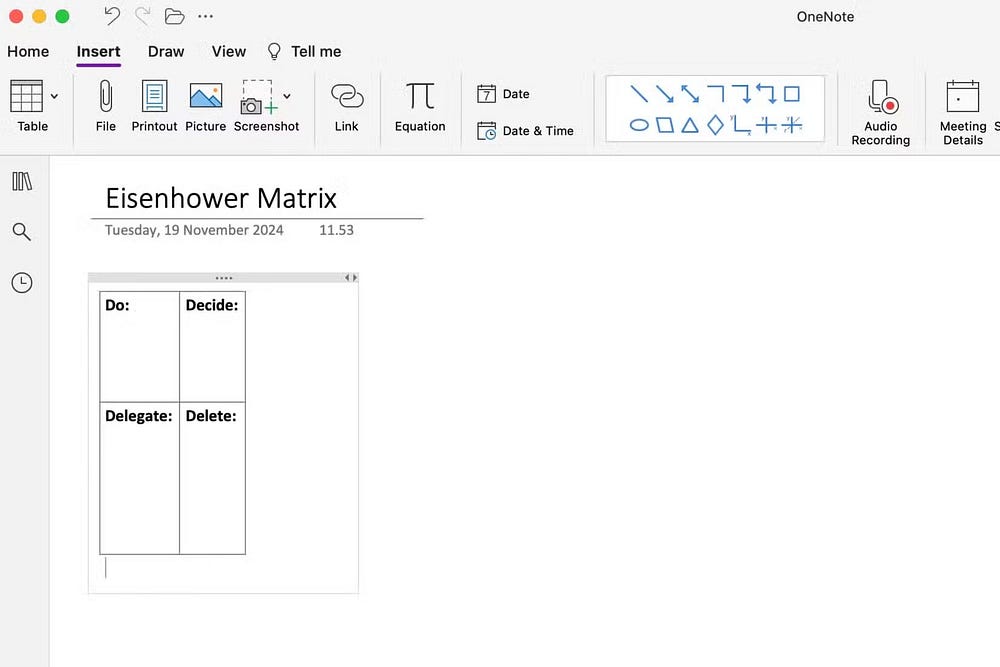The image size is (1000, 667).
Task: Switch to the Draw tab
Action: (x=166, y=51)
